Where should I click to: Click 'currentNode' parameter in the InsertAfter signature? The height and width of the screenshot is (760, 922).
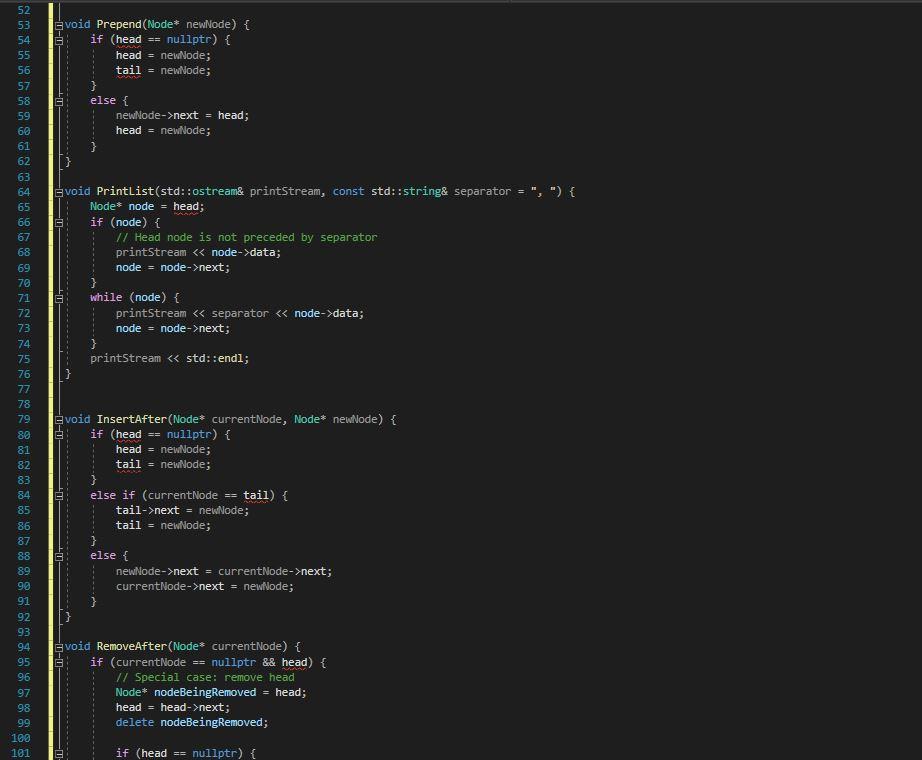(x=246, y=419)
